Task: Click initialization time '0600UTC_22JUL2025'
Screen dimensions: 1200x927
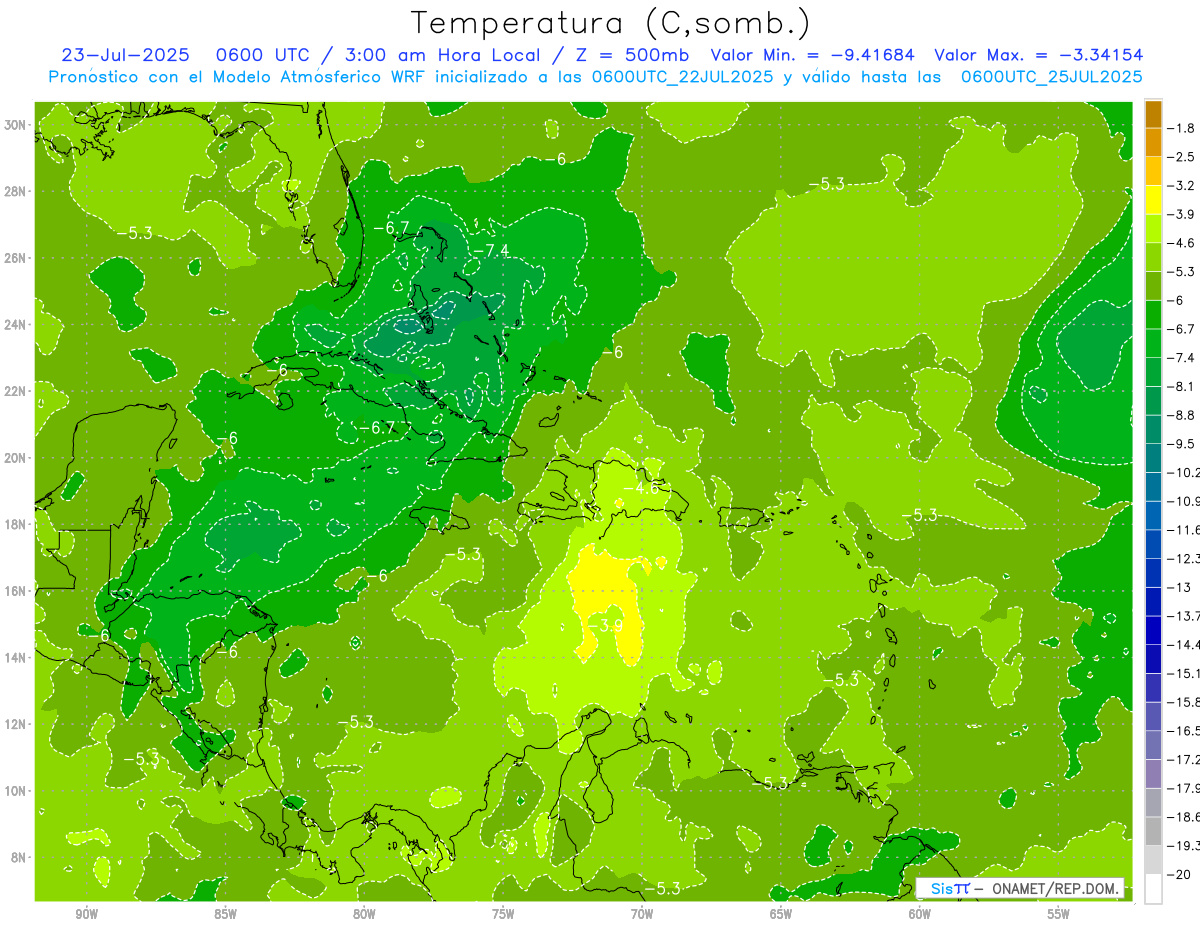Action: coord(682,77)
